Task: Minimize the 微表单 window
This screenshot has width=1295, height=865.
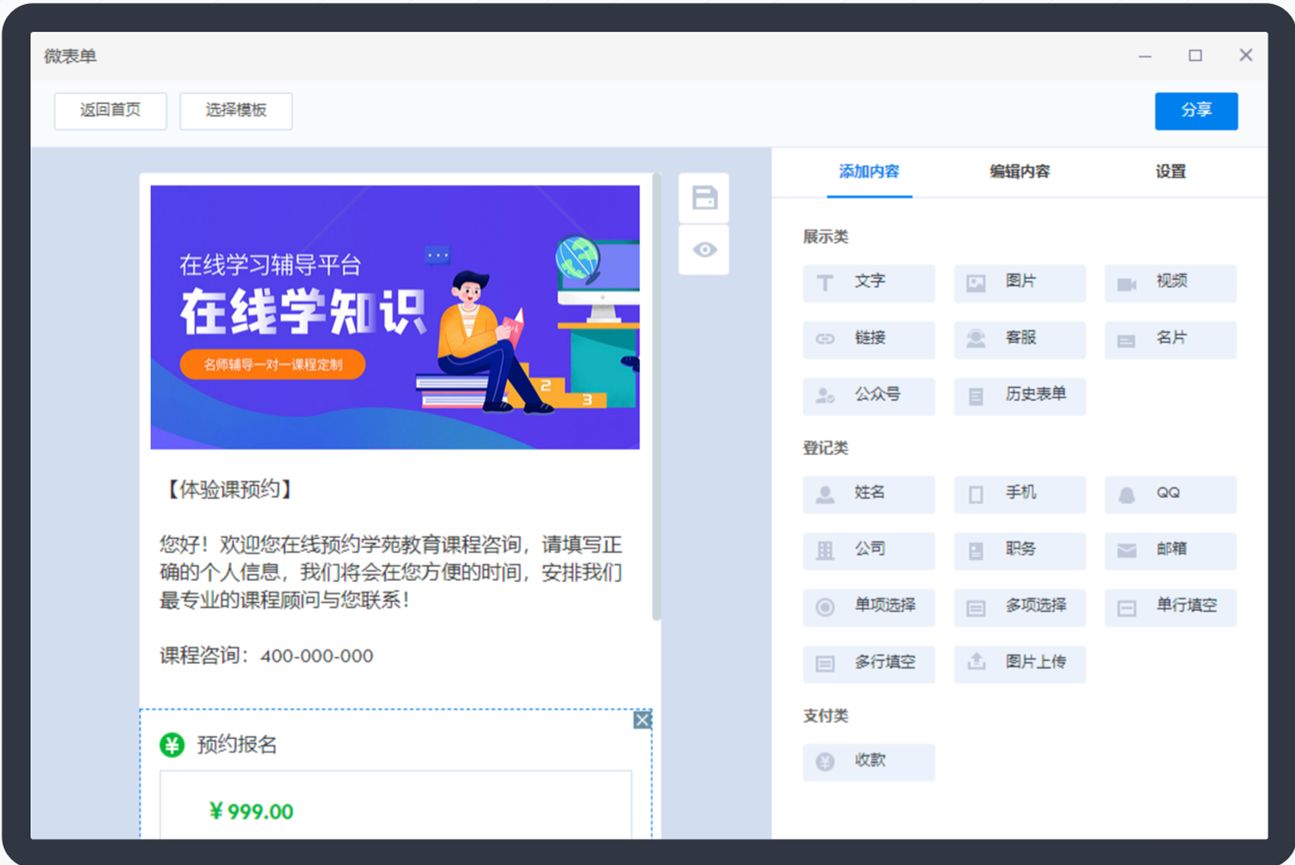Action: 1145,56
